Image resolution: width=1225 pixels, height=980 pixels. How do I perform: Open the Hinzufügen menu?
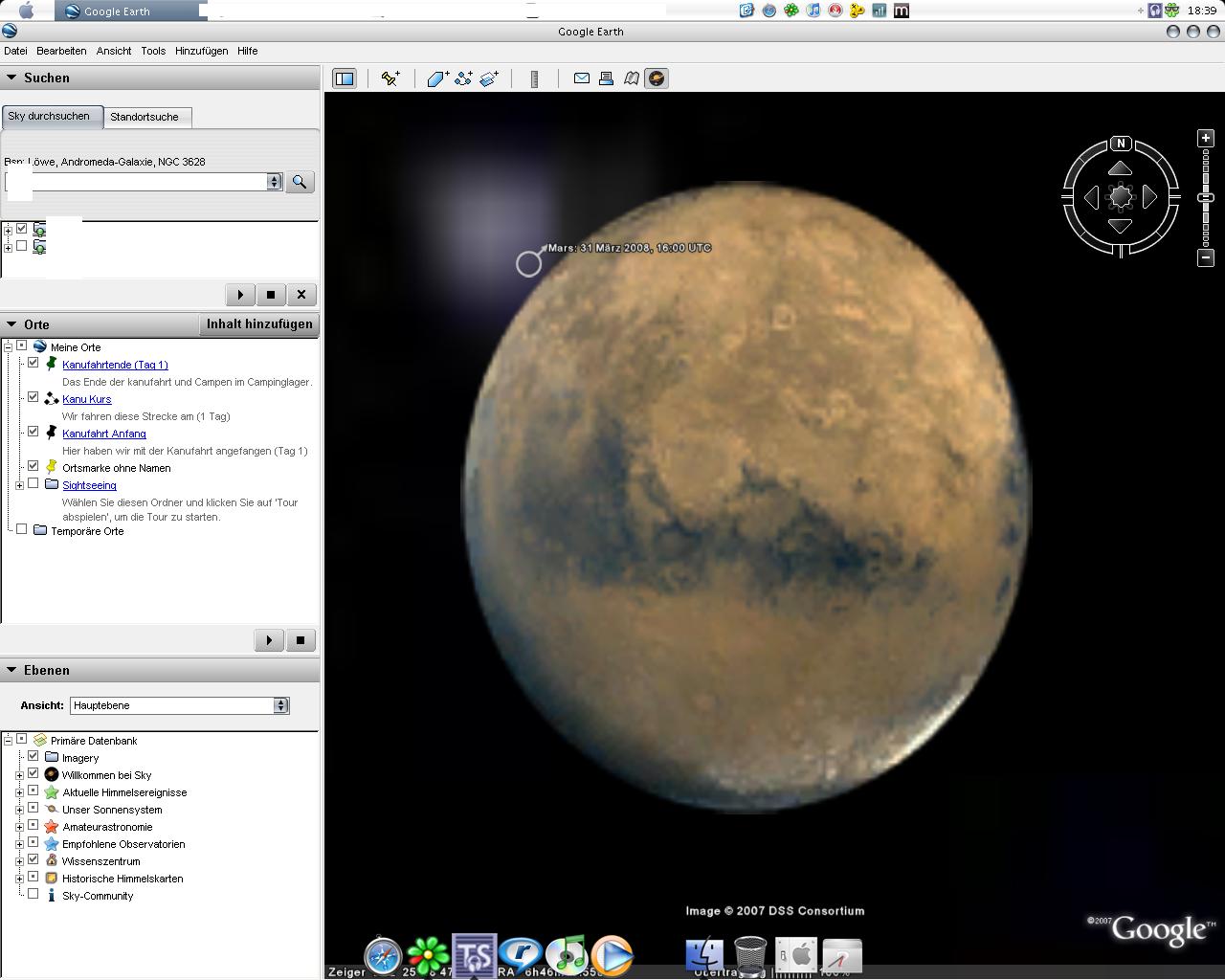(201, 51)
